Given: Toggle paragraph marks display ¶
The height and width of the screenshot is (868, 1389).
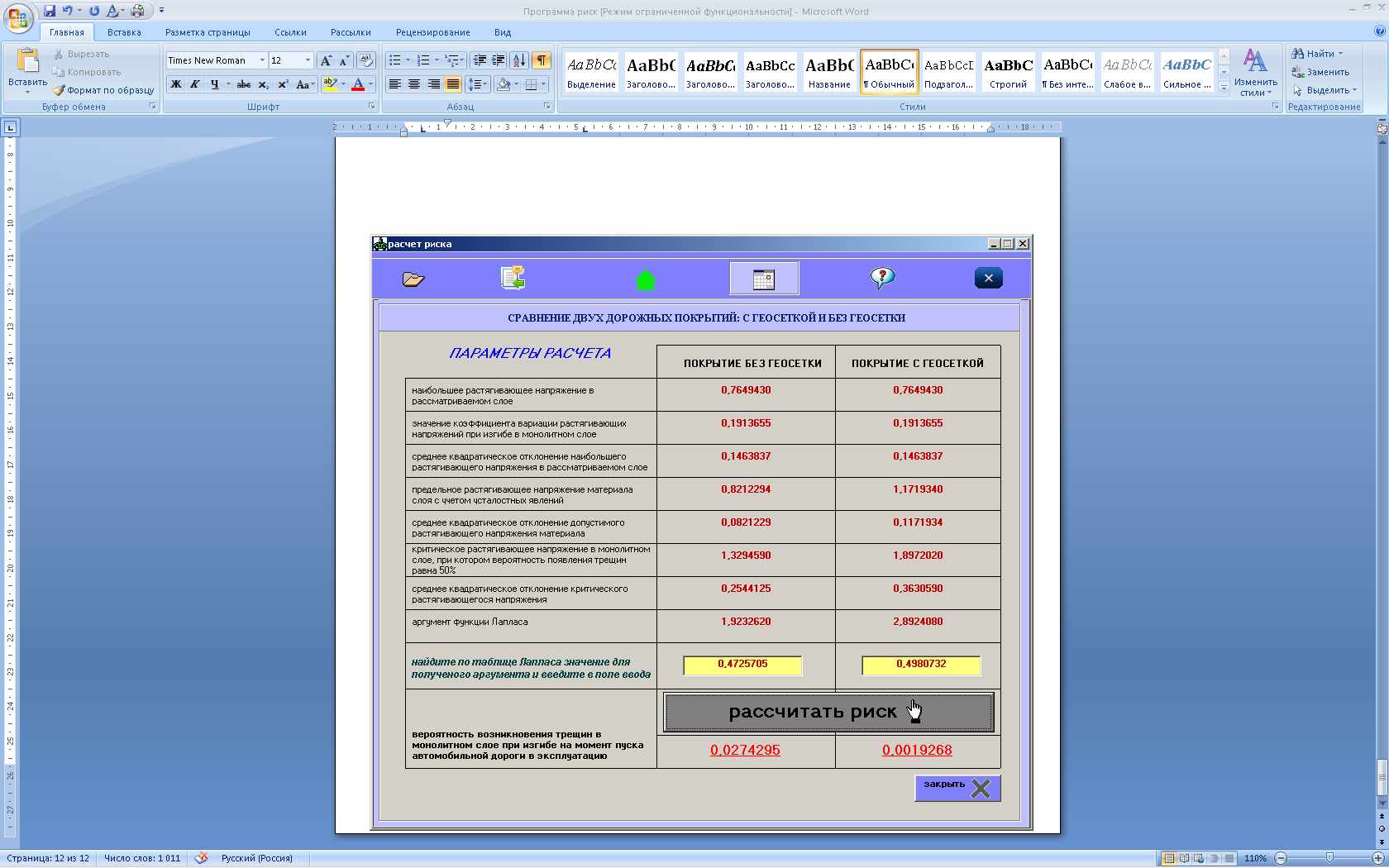Looking at the screenshot, I should pos(541,60).
